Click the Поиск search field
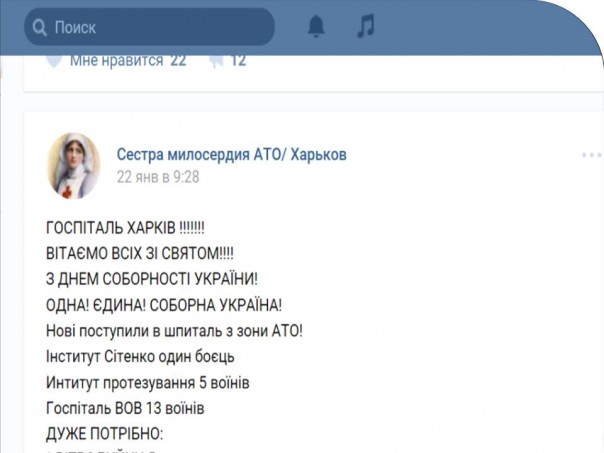Screen dimensions: 604x453 [149, 27]
